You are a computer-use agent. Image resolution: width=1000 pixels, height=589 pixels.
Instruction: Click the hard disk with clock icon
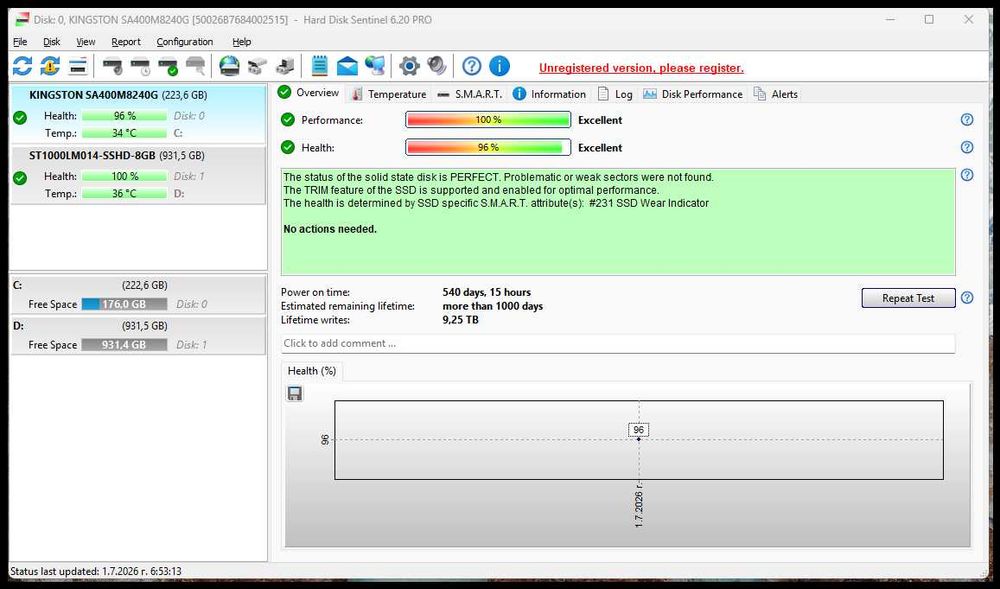coord(140,66)
